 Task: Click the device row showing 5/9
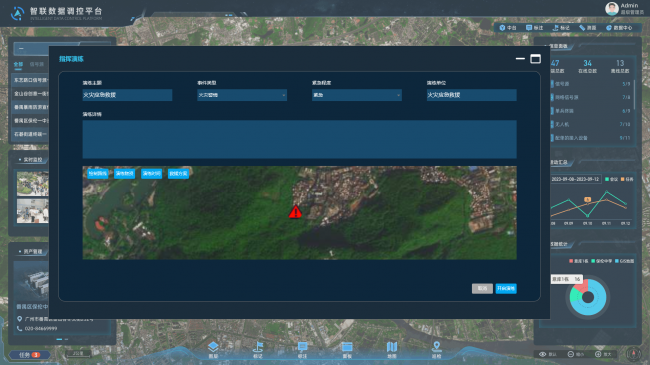pyautogui.click(x=592, y=84)
